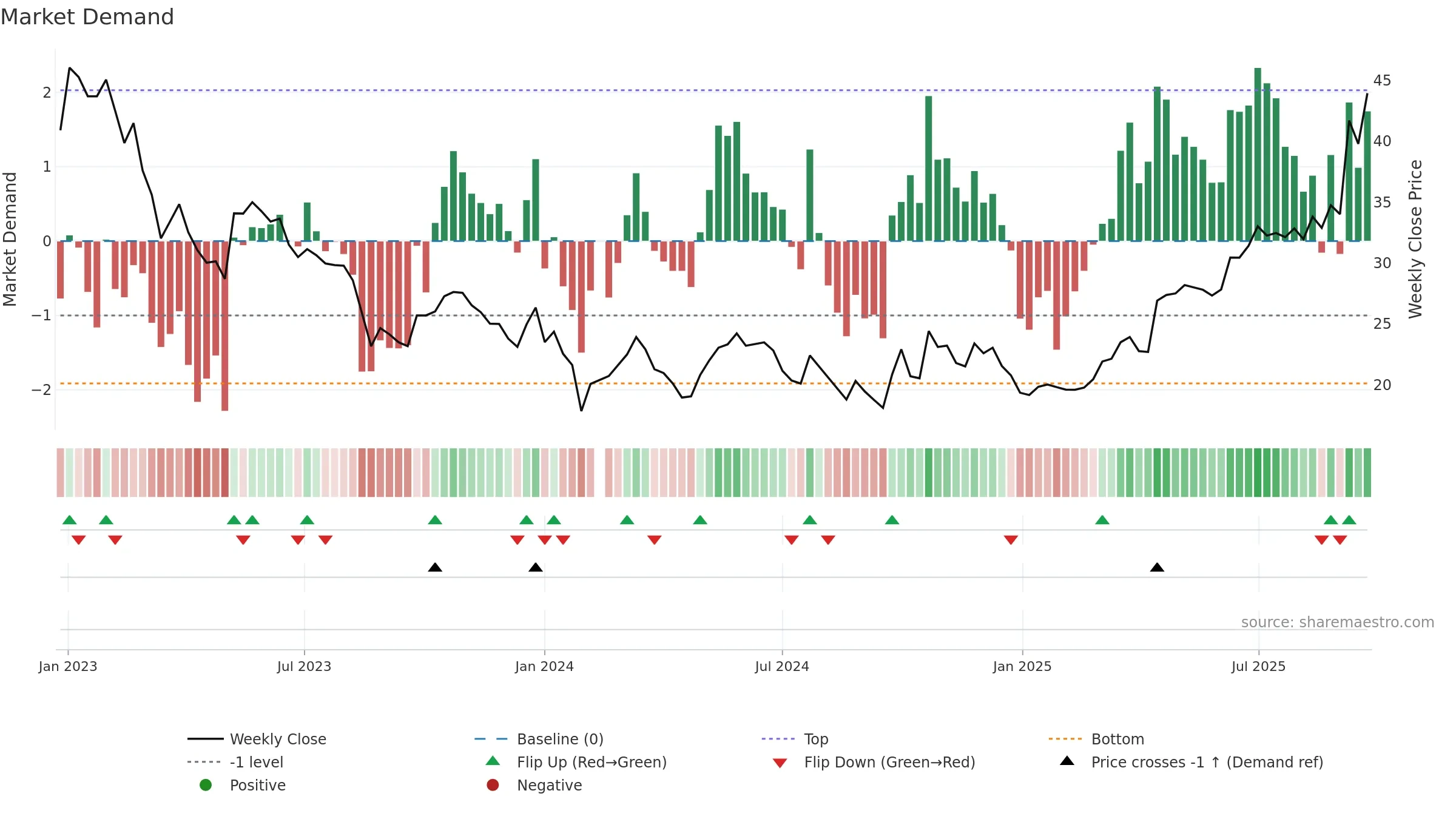Viewport: 1456px width, 819px height.
Task: Click the Jan 2023 axis label
Action: [x=68, y=666]
